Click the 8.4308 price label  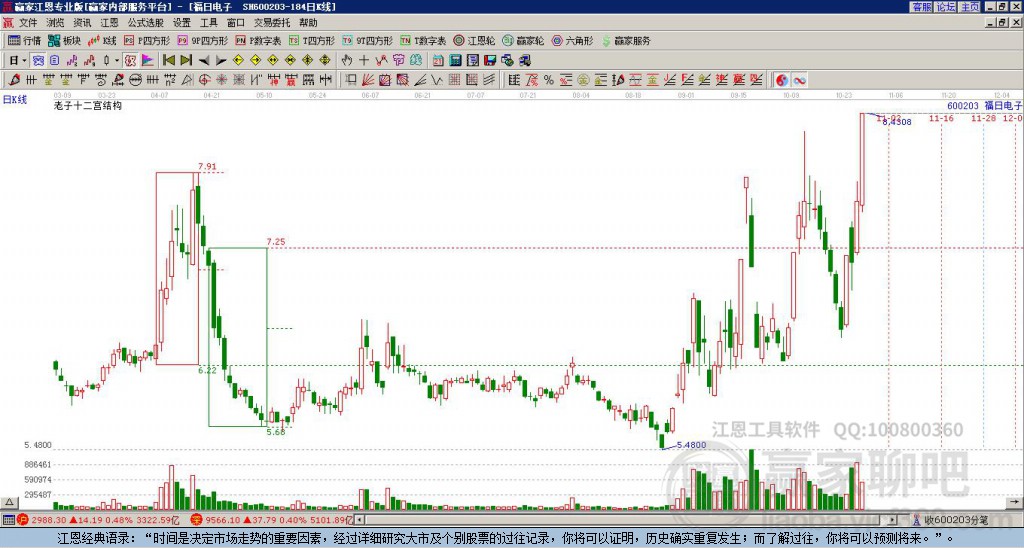click(x=897, y=122)
